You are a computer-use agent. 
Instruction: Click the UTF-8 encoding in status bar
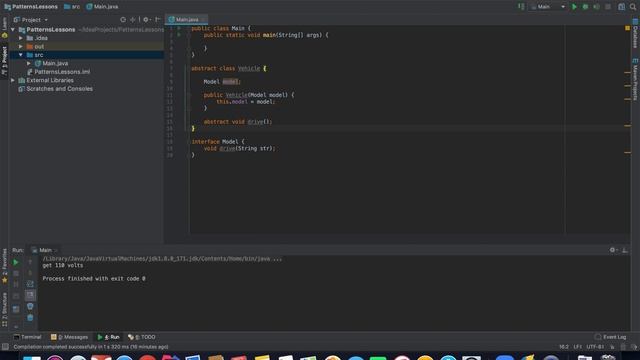point(595,347)
